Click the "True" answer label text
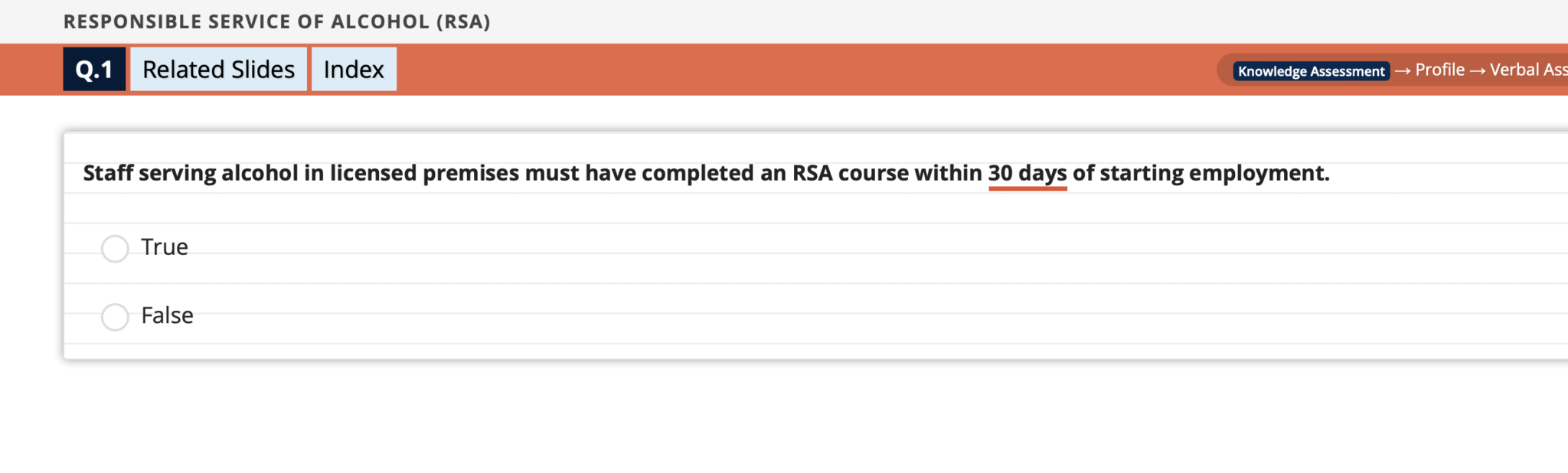Screen dimensions: 1568x473 [x=165, y=247]
